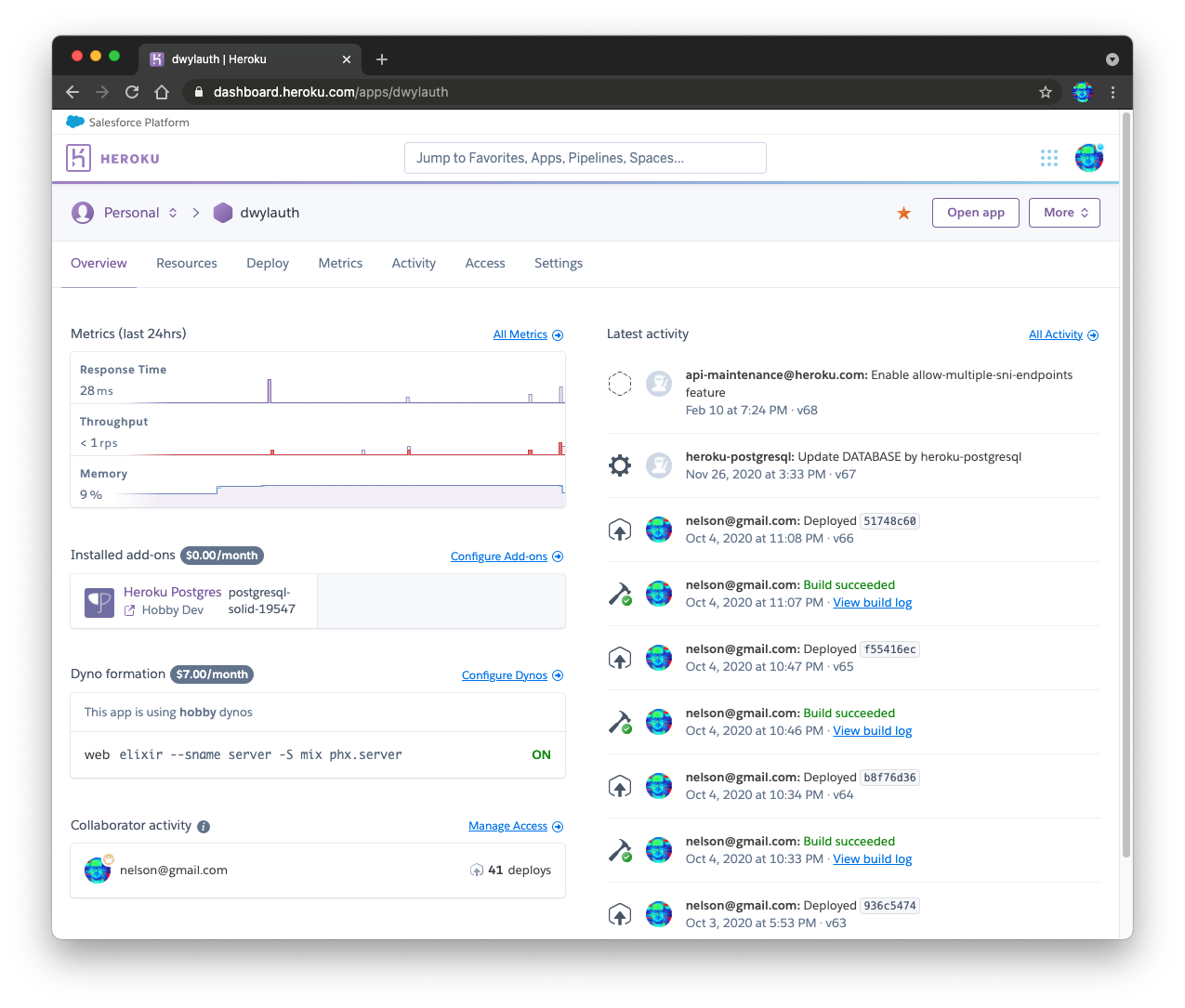Image resolution: width=1185 pixels, height=1008 pixels.
Task: Click the Open app button
Action: click(x=975, y=212)
